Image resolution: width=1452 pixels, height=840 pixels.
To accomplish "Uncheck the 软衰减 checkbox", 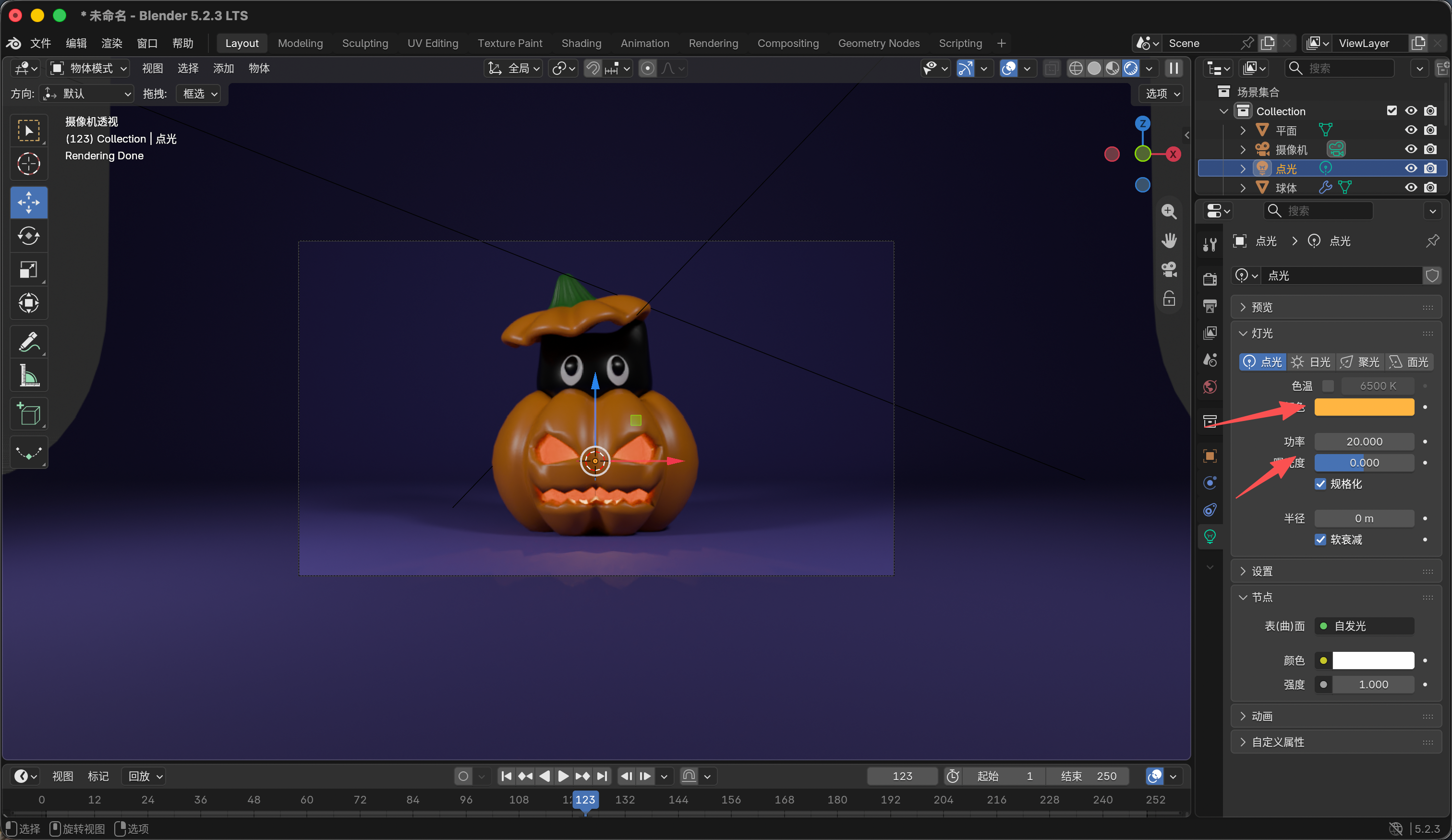I will [1320, 540].
